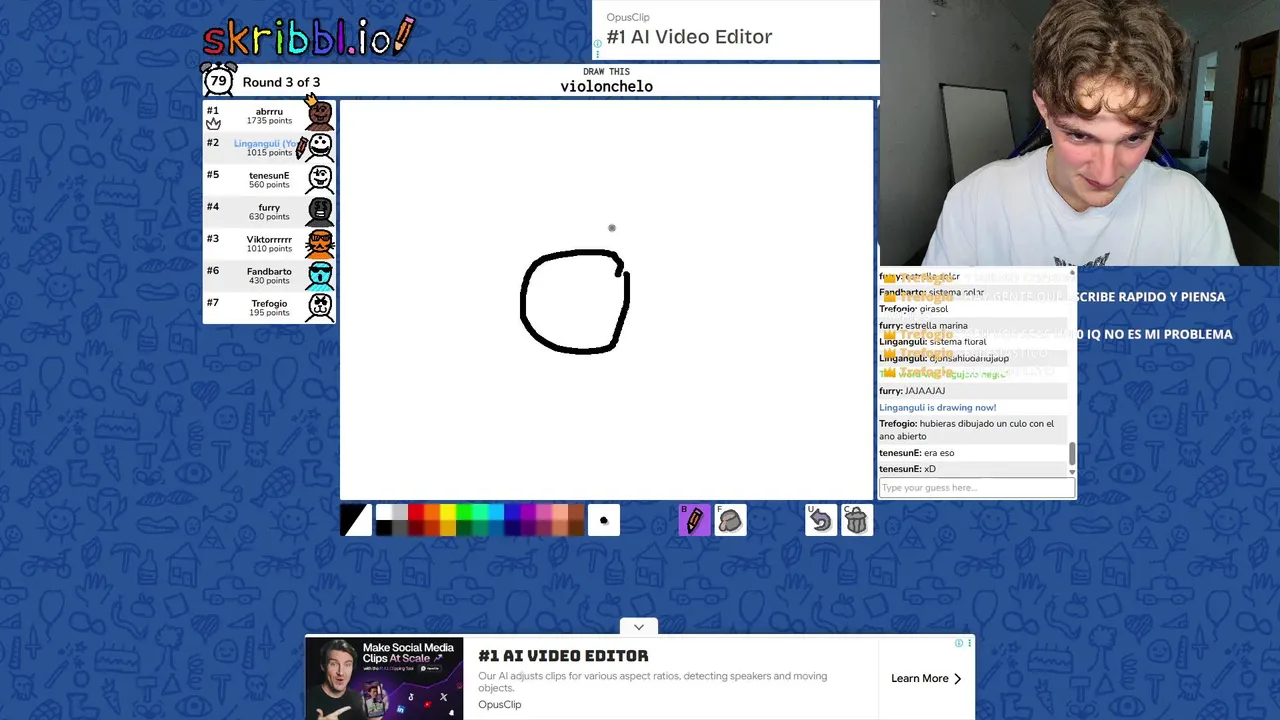Pick the light gray color swatch
Image resolution: width=1280 pixels, height=720 pixels.
(400, 512)
